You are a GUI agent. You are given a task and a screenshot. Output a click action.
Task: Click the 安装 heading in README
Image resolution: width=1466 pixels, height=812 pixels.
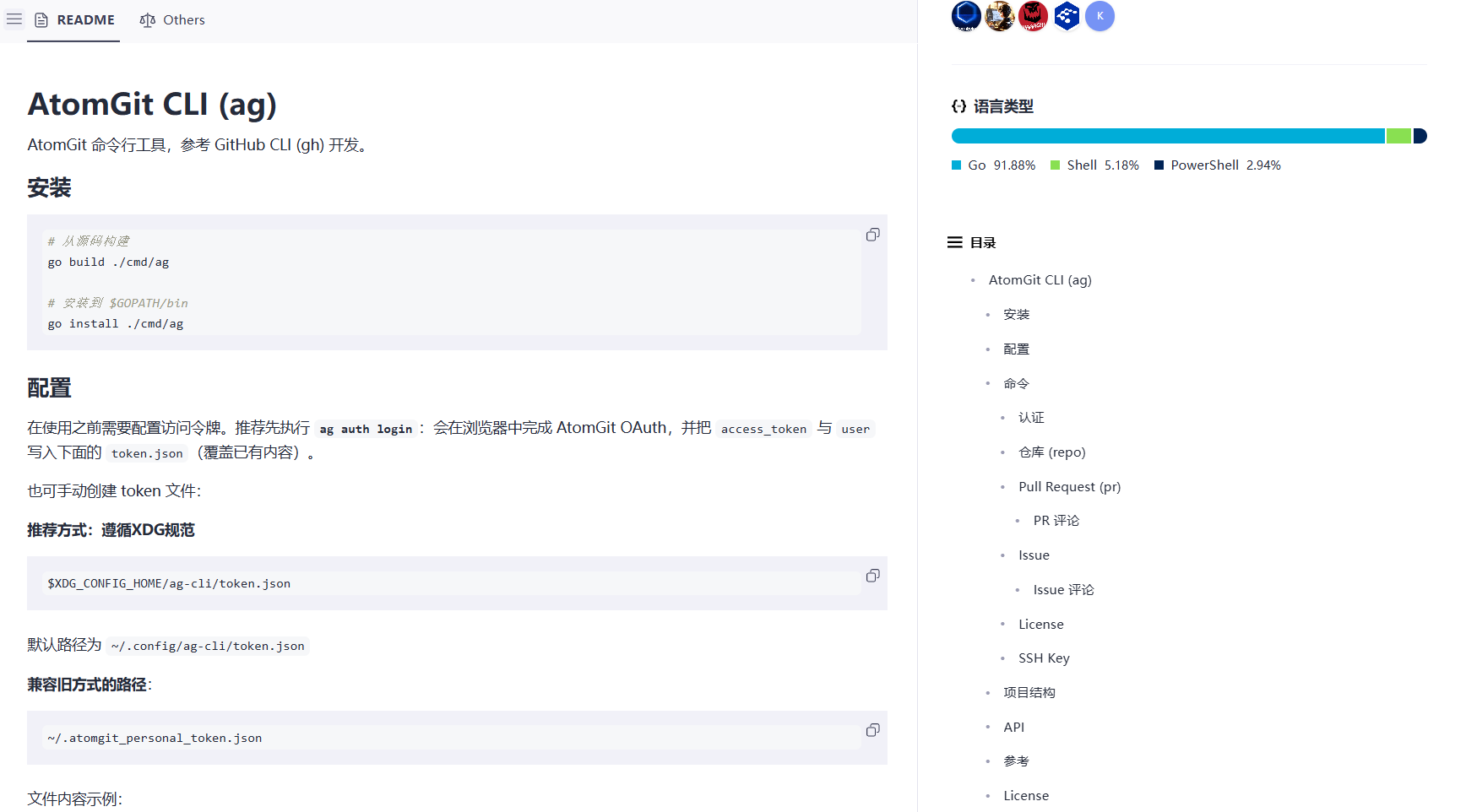coord(49,187)
